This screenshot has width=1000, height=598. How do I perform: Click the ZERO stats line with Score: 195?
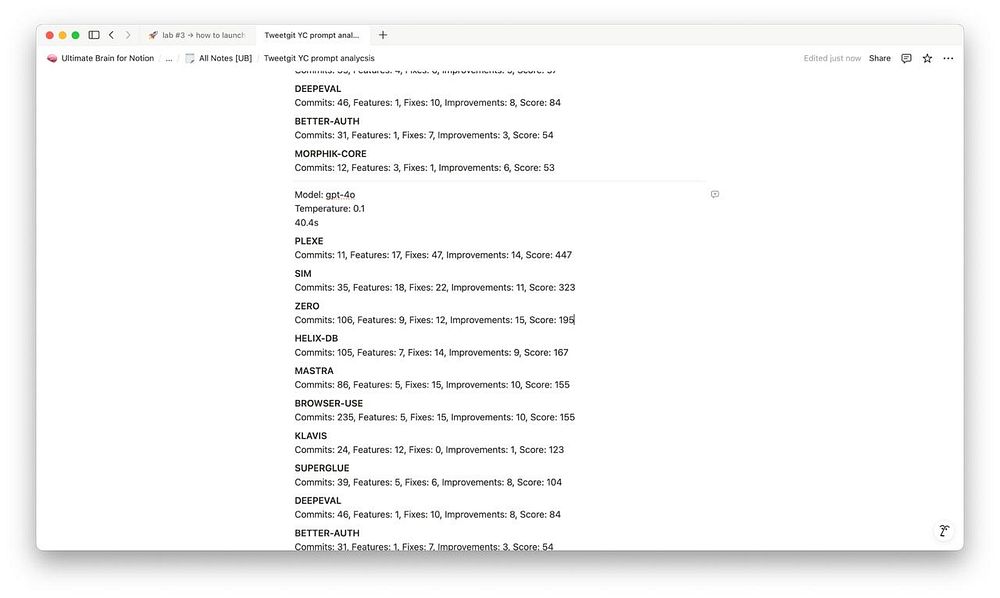(x=434, y=320)
